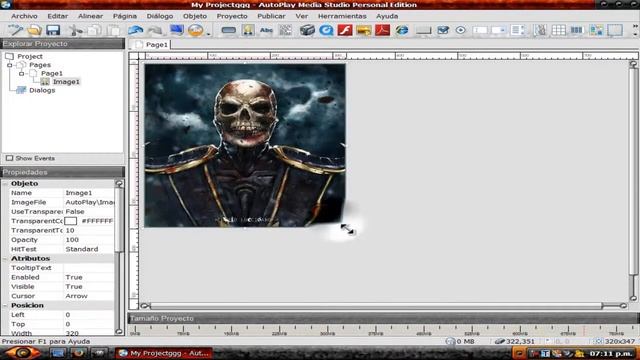The image size is (640, 360).
Task: Open the Diálogo menu
Action: 160,16
